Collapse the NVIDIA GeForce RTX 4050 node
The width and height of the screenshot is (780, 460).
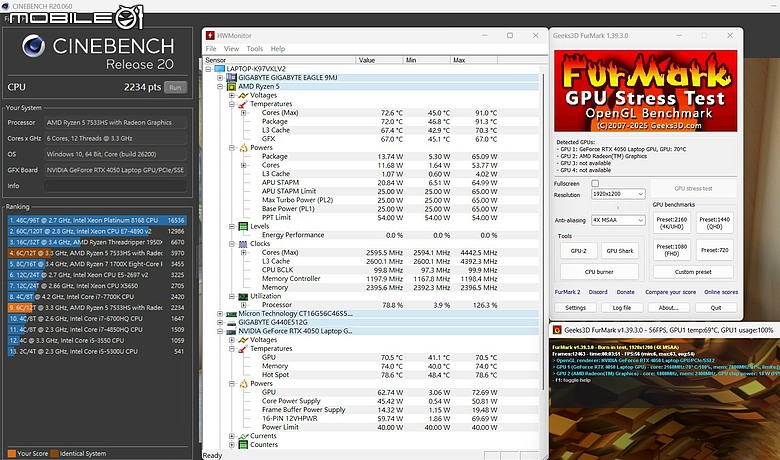[x=220, y=331]
